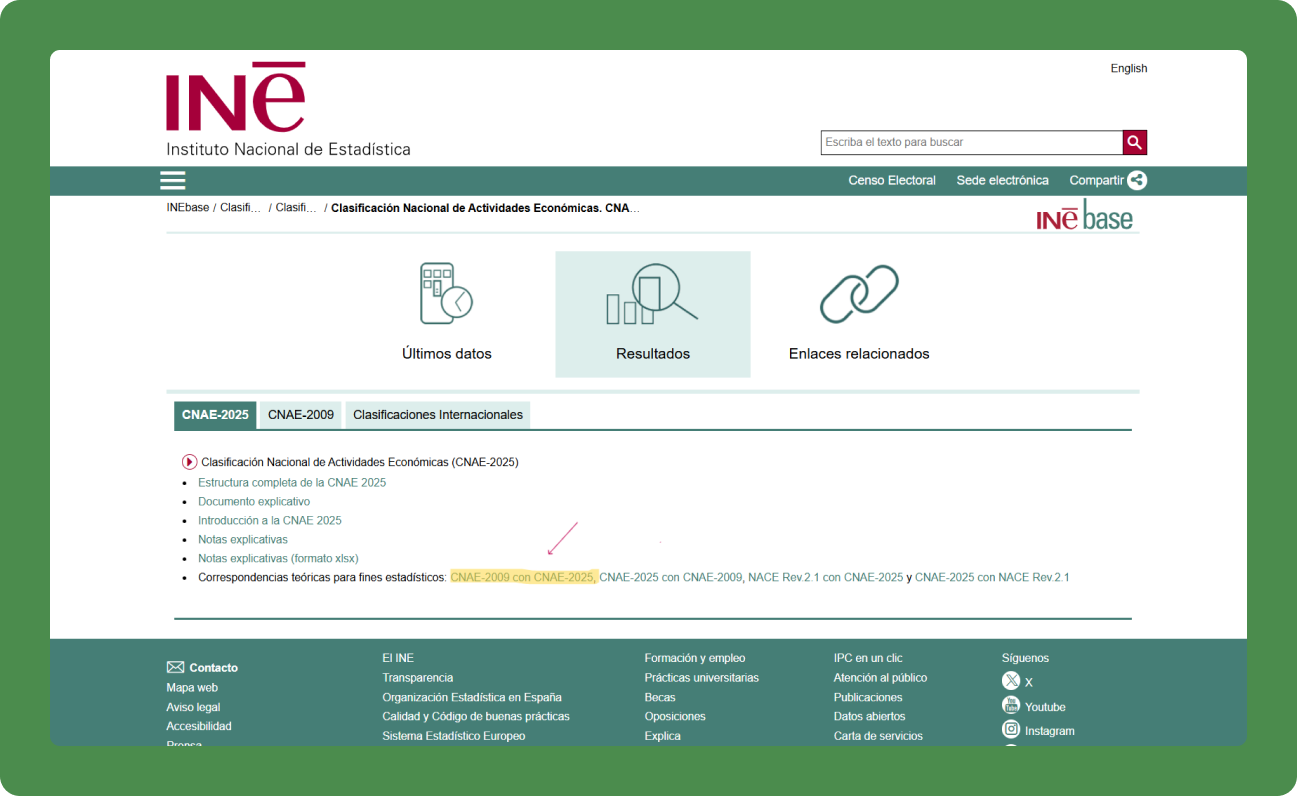Switch to the CNAE-2009 tab
Screen dimensions: 1297x796
(301, 415)
